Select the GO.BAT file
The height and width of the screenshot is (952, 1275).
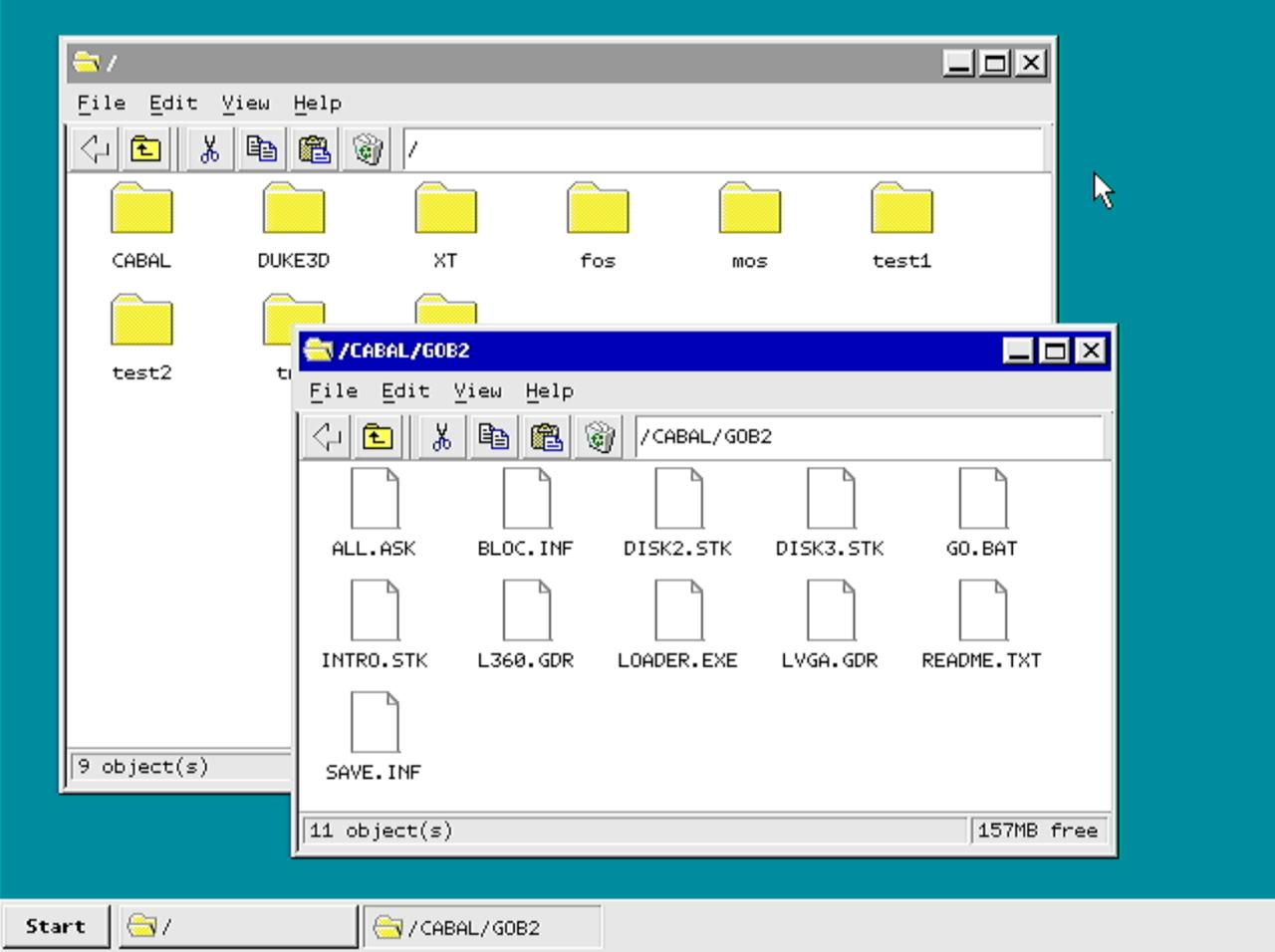[982, 514]
